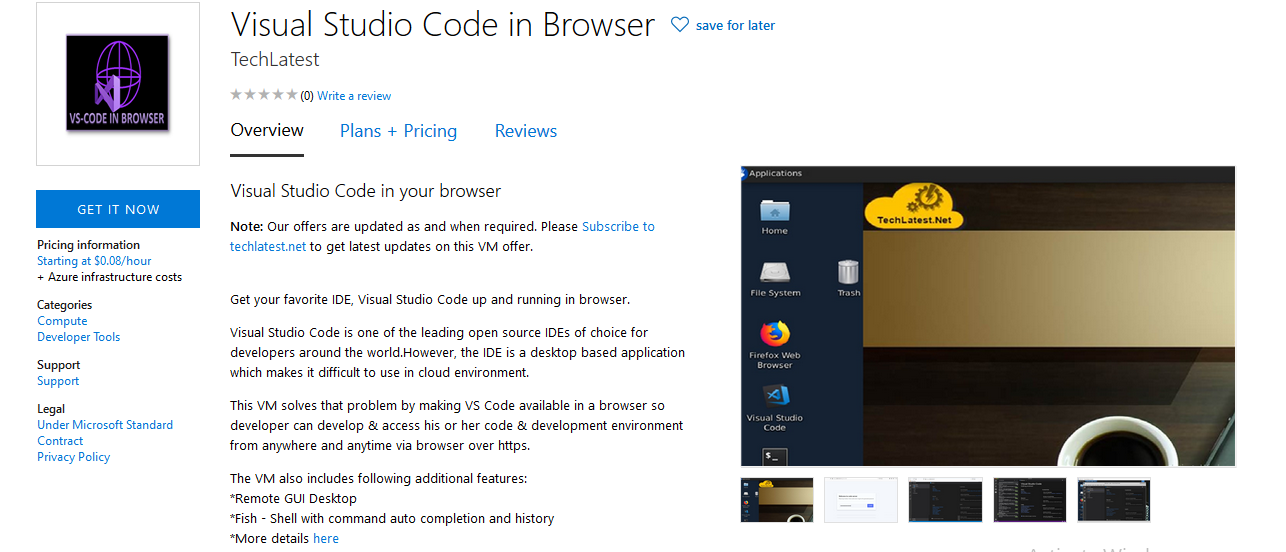1286x552 pixels.
Task: Click the Remote GUI Desktop feature line
Action: 293,498
